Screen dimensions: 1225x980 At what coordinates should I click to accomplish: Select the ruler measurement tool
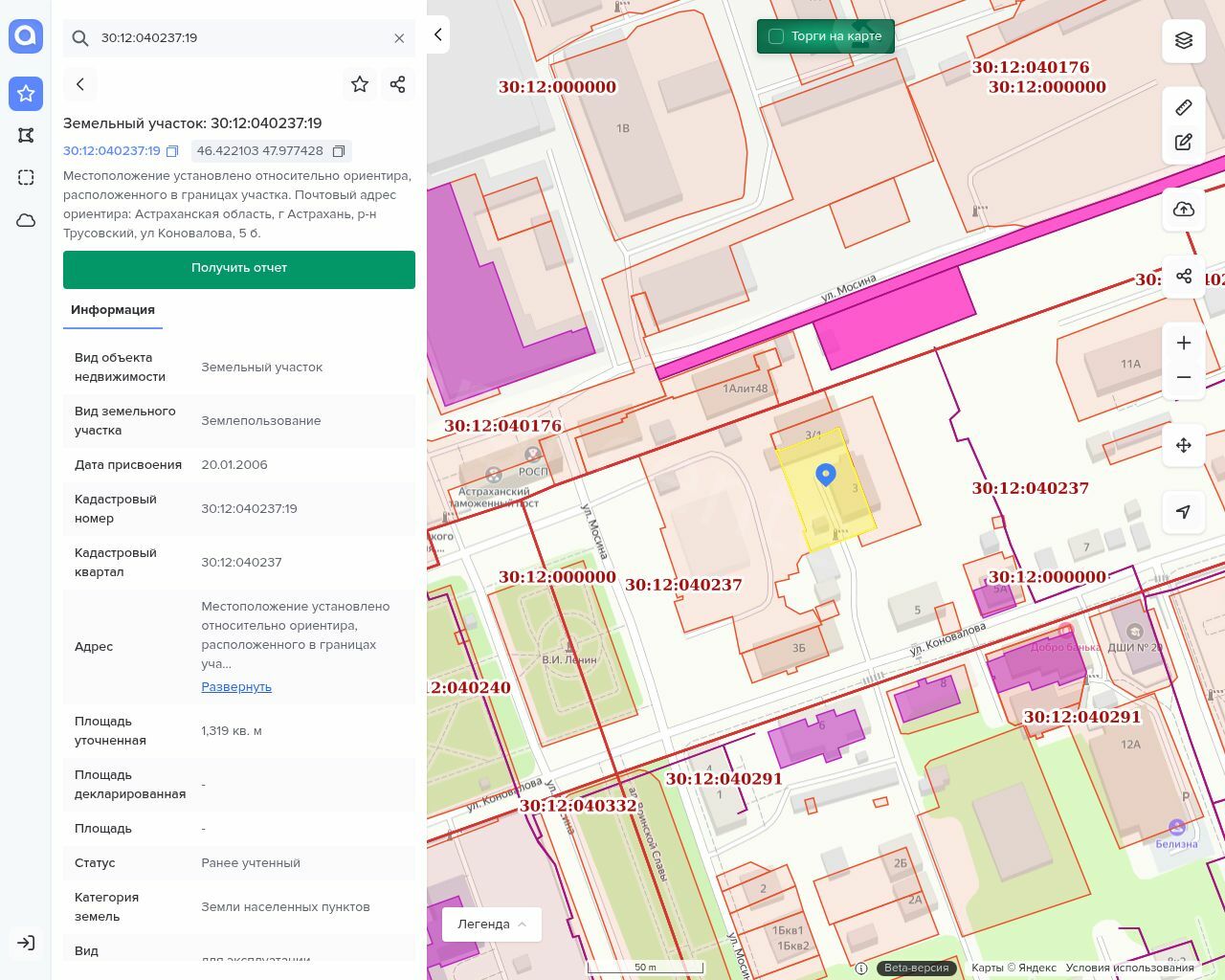[1184, 107]
